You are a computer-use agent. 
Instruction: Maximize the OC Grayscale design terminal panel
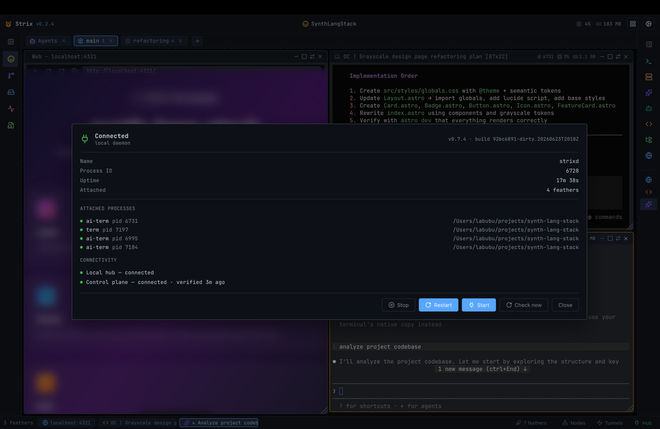point(610,56)
